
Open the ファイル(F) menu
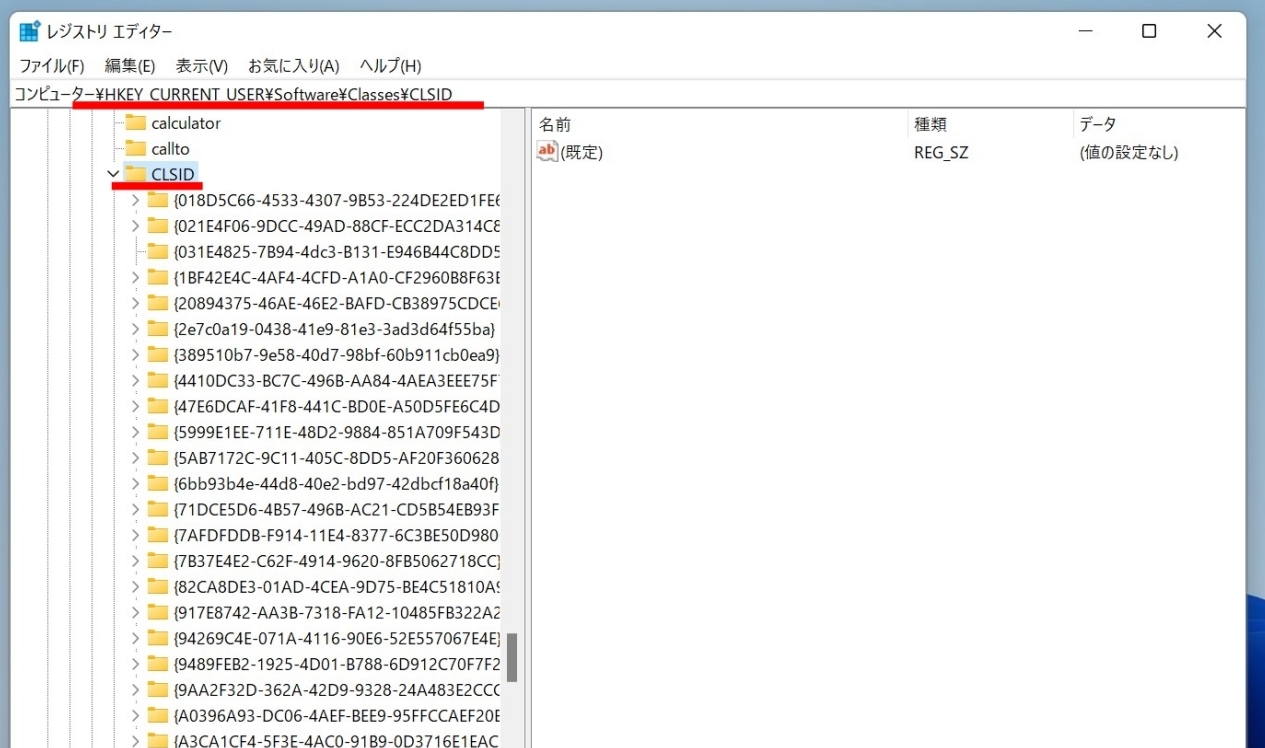coord(52,66)
